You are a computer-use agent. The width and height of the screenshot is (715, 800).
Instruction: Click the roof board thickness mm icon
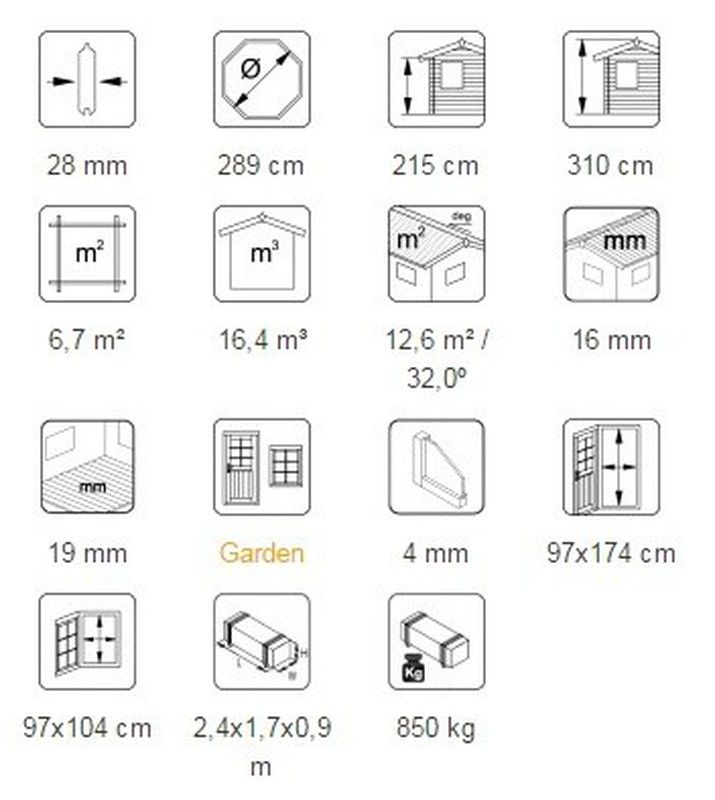(x=611, y=254)
